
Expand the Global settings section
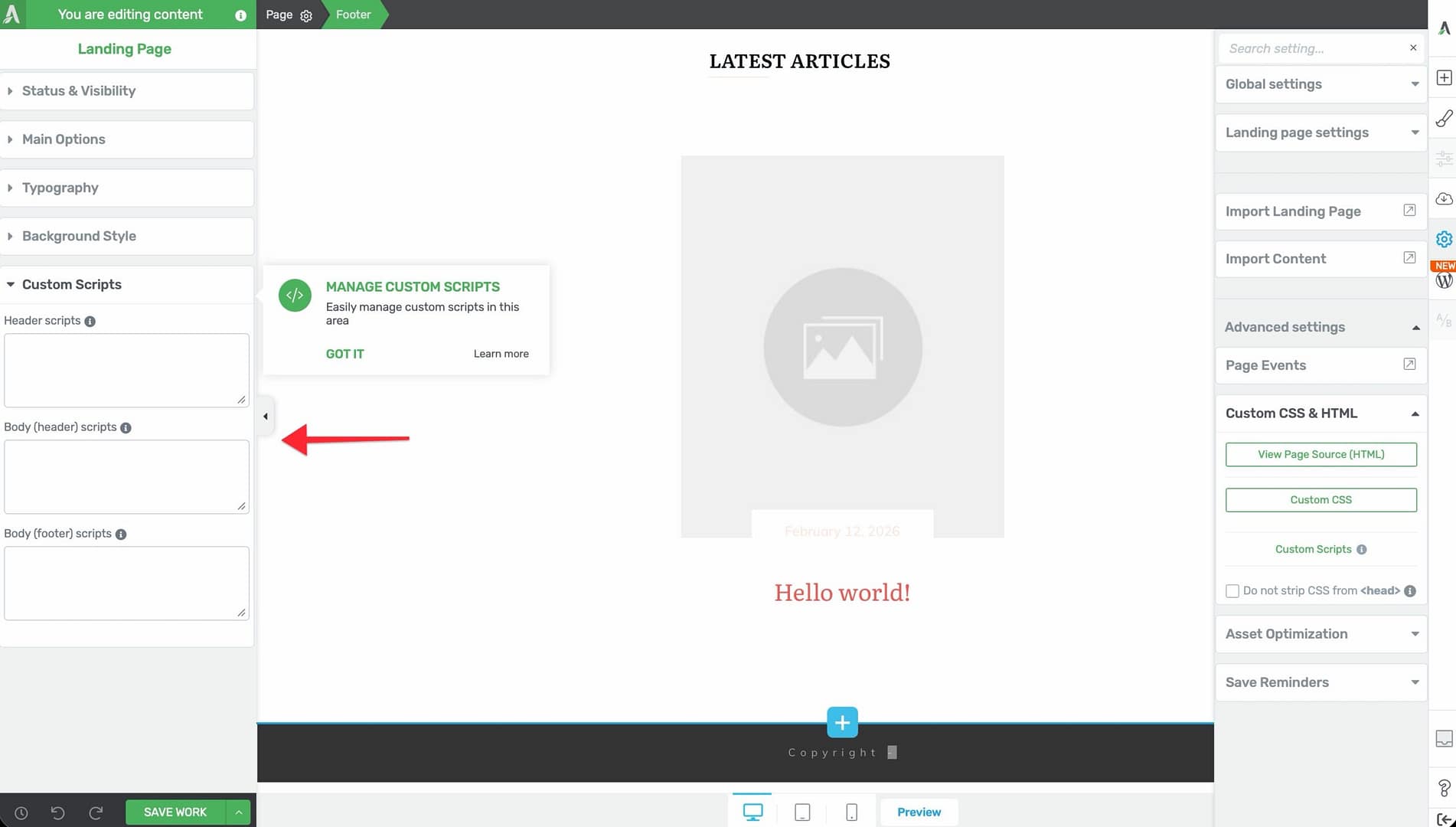point(1321,84)
